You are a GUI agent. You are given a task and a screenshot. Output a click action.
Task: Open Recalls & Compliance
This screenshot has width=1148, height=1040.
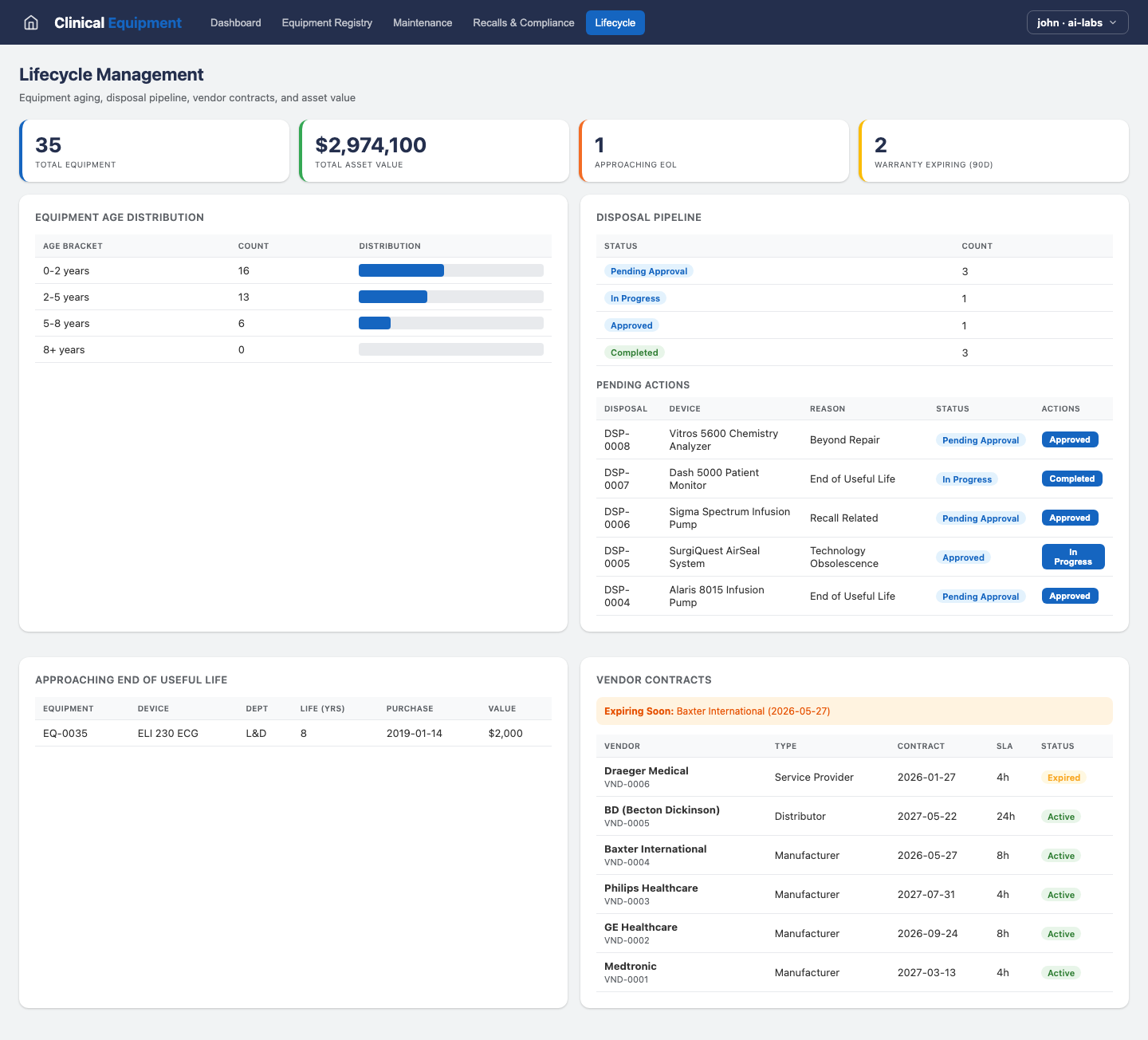tap(523, 22)
